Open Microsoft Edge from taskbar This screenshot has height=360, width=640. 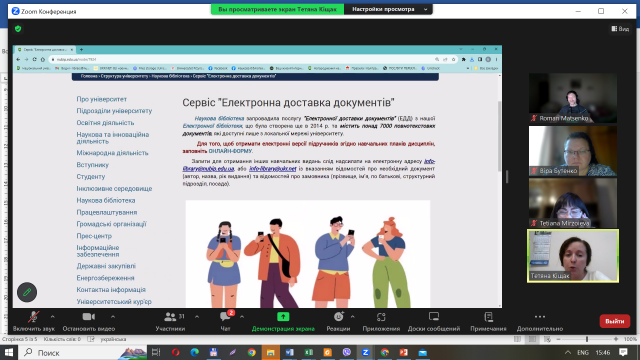pyautogui.click(x=195, y=352)
